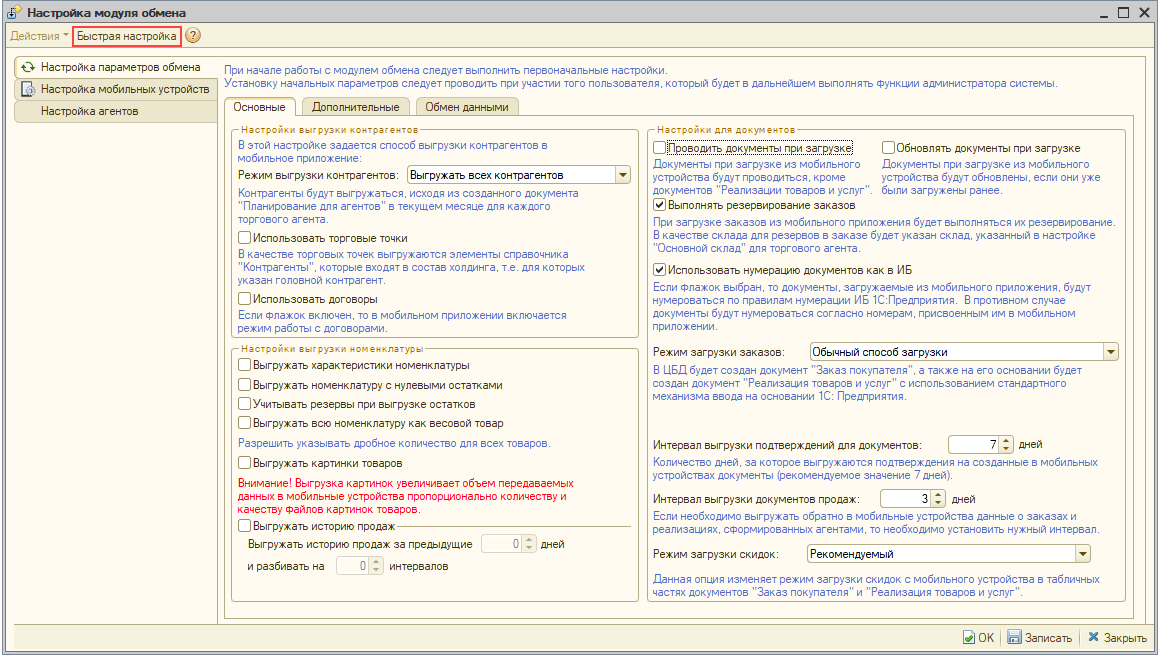The width and height of the screenshot is (1158, 655).
Task: Enable Использовать договоры checkbox
Action: [x=244, y=299]
